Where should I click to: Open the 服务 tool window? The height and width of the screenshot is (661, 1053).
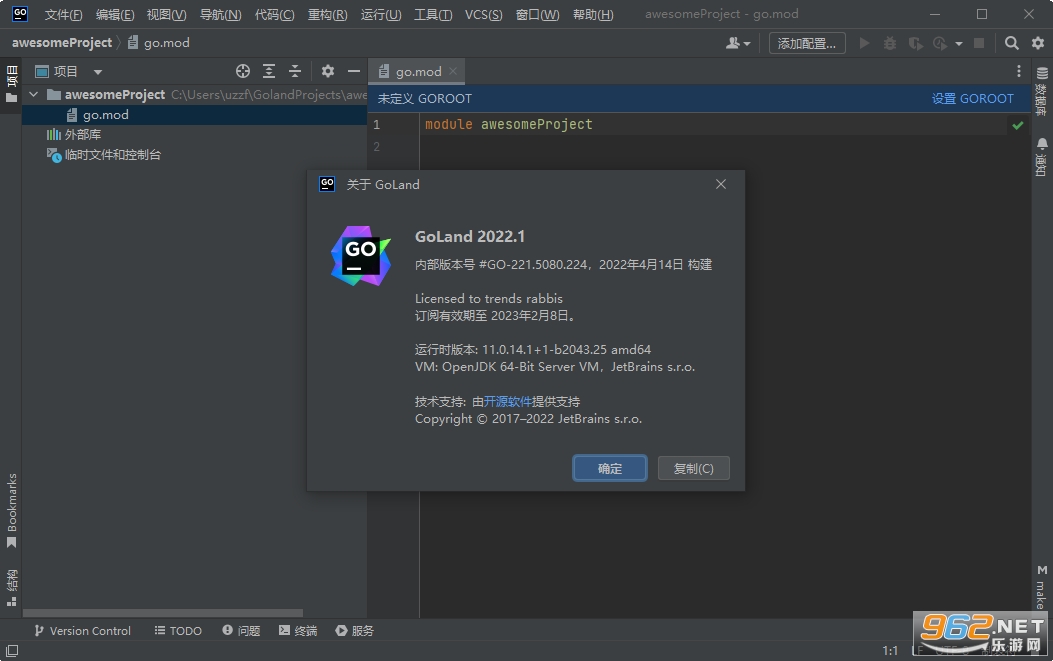pos(355,631)
